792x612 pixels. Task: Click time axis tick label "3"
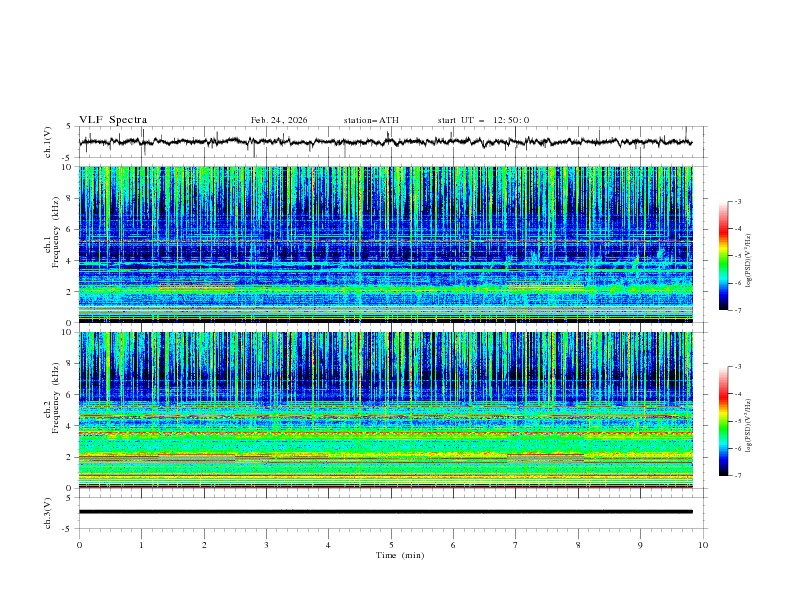pyautogui.click(x=266, y=545)
